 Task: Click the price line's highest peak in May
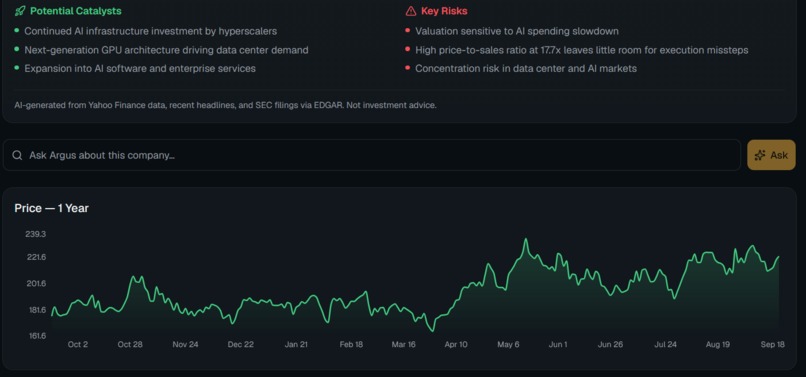(x=526, y=239)
